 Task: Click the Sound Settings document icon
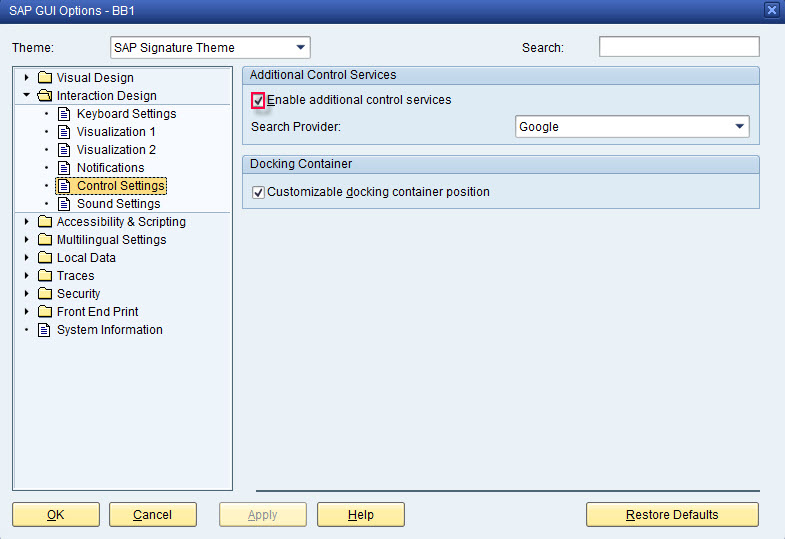(x=64, y=204)
